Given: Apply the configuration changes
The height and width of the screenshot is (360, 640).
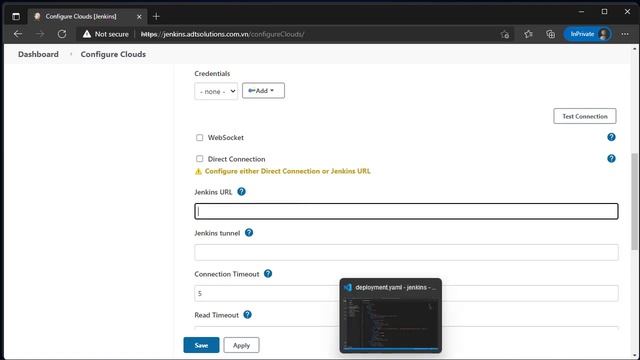Looking at the screenshot, I should click(241, 345).
